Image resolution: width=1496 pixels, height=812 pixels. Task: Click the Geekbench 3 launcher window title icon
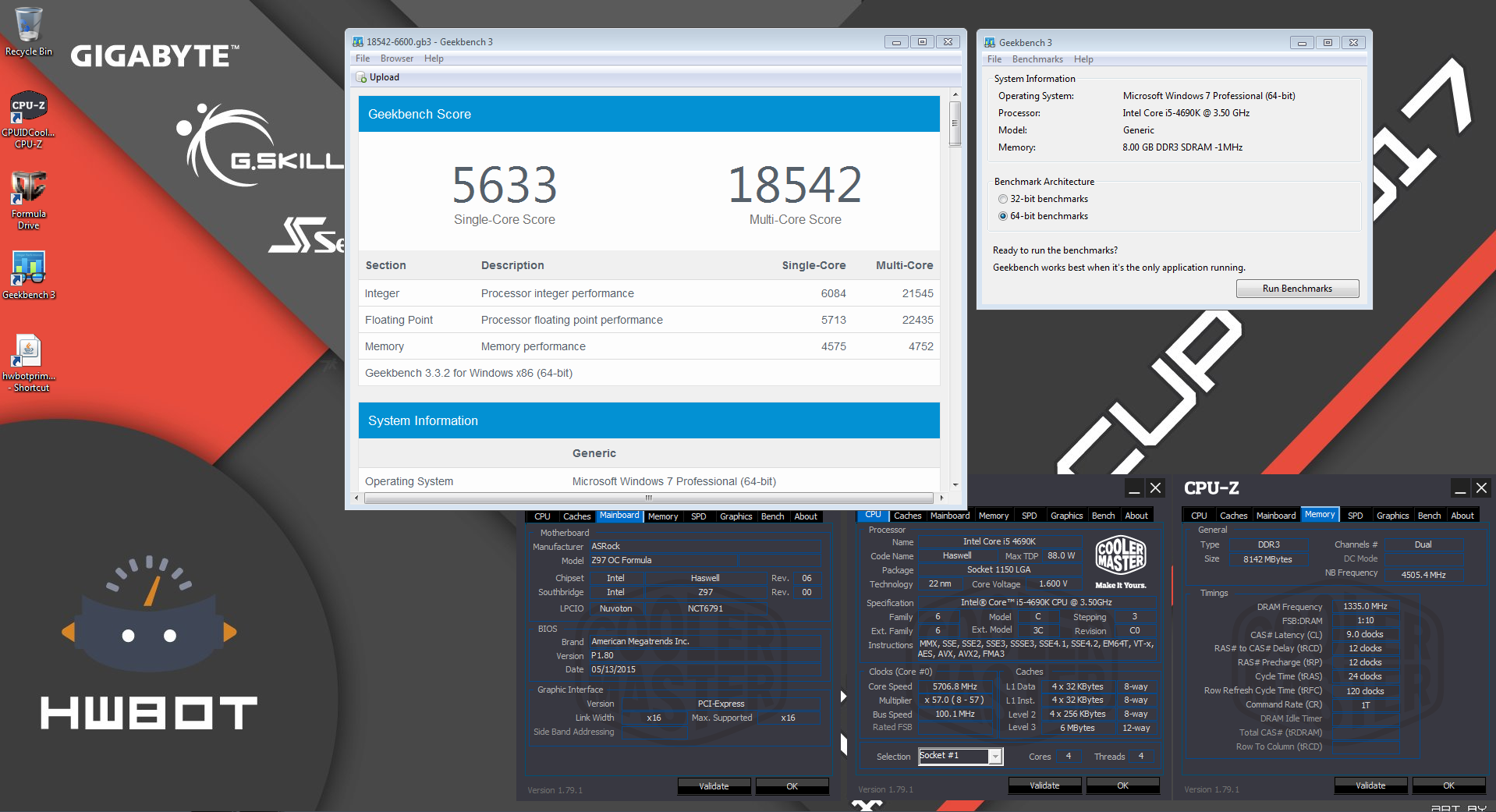(x=990, y=43)
